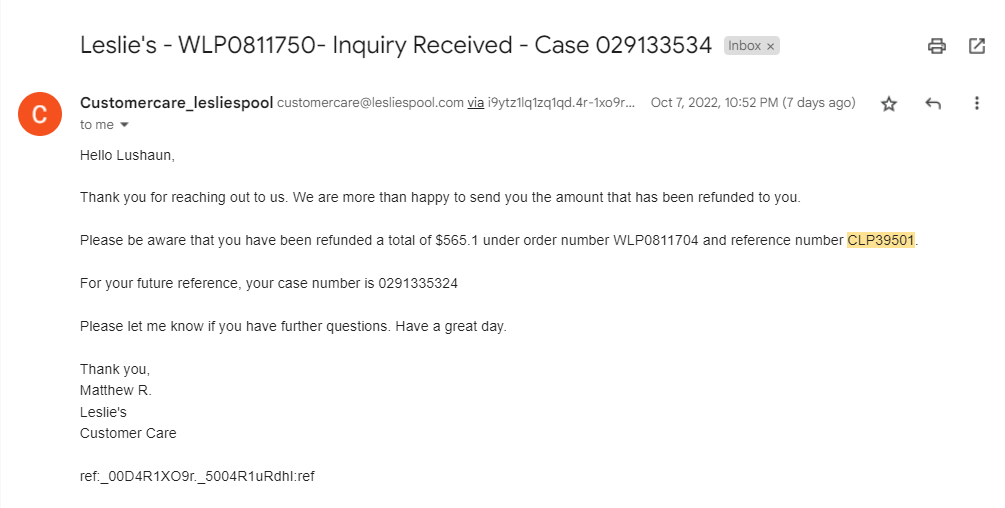Click the email subject line heading

pyautogui.click(x=396, y=45)
